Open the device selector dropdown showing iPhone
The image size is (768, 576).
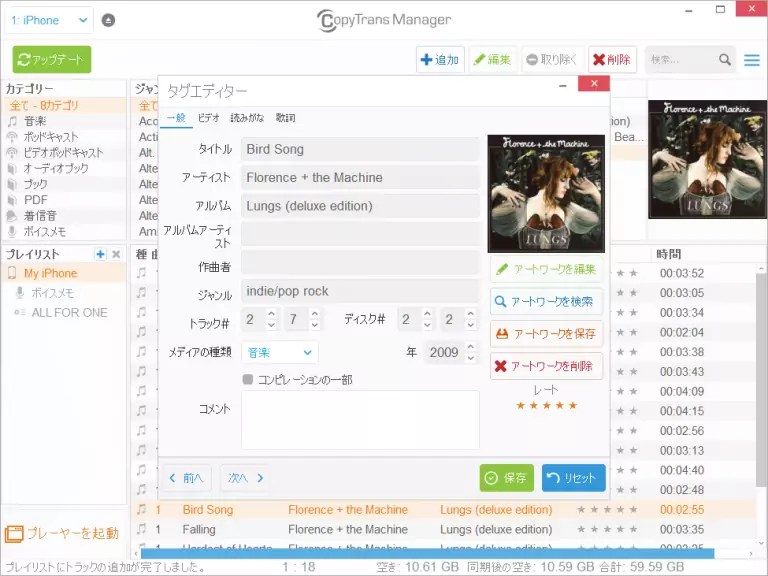tap(49, 21)
